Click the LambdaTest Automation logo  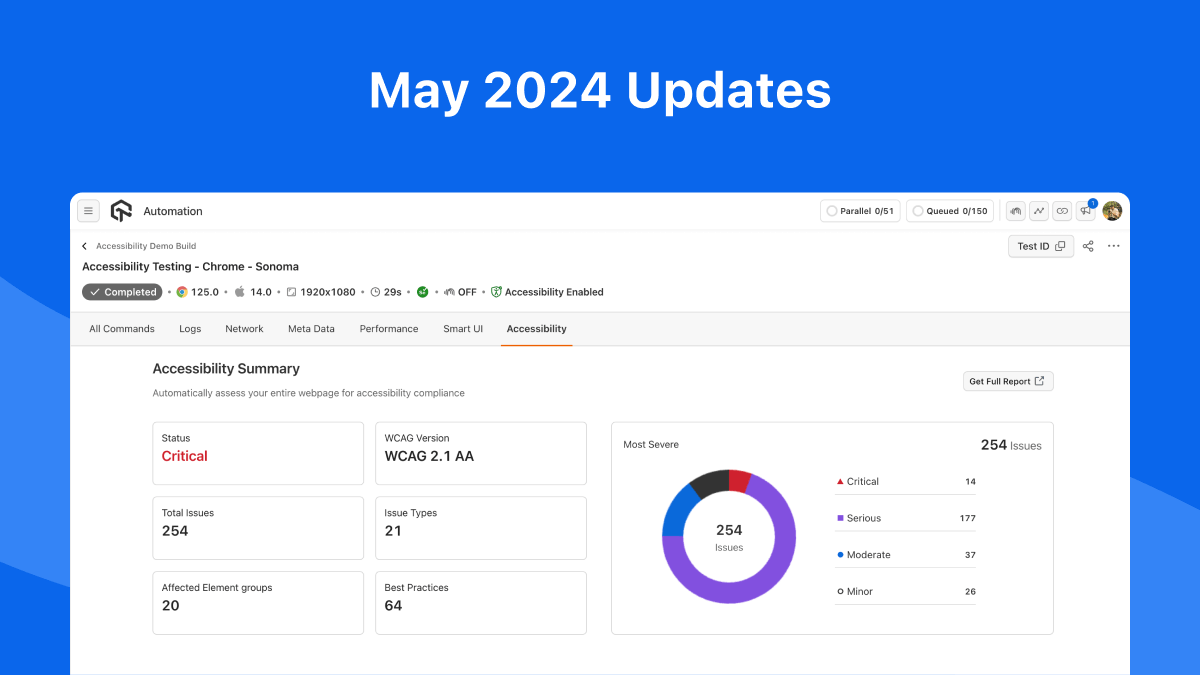[121, 210]
